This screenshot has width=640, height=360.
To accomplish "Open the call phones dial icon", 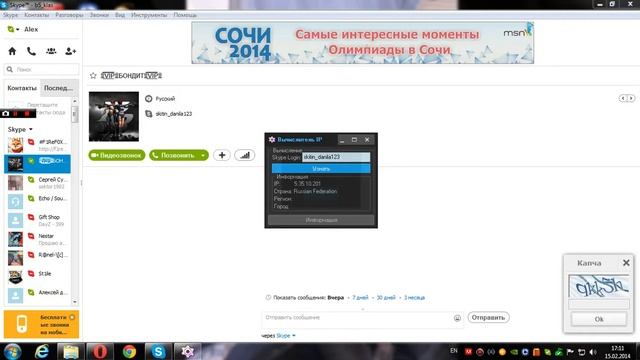I will [x=31, y=51].
